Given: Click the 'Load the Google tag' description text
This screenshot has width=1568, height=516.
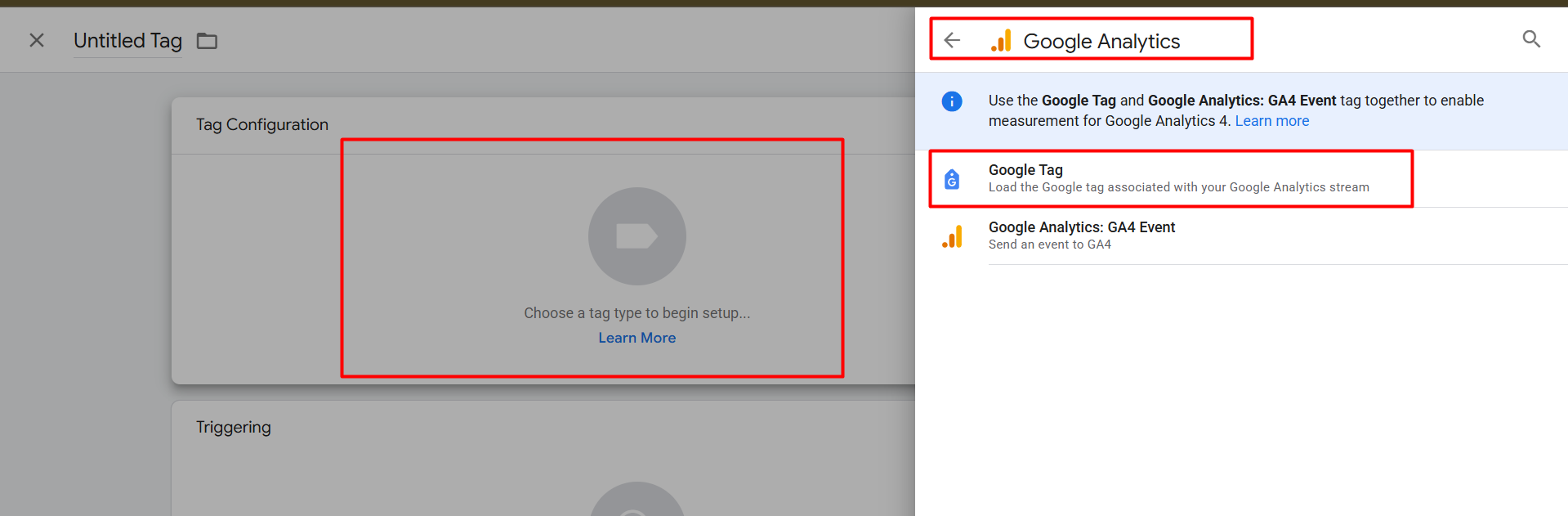Looking at the screenshot, I should coord(1177,187).
